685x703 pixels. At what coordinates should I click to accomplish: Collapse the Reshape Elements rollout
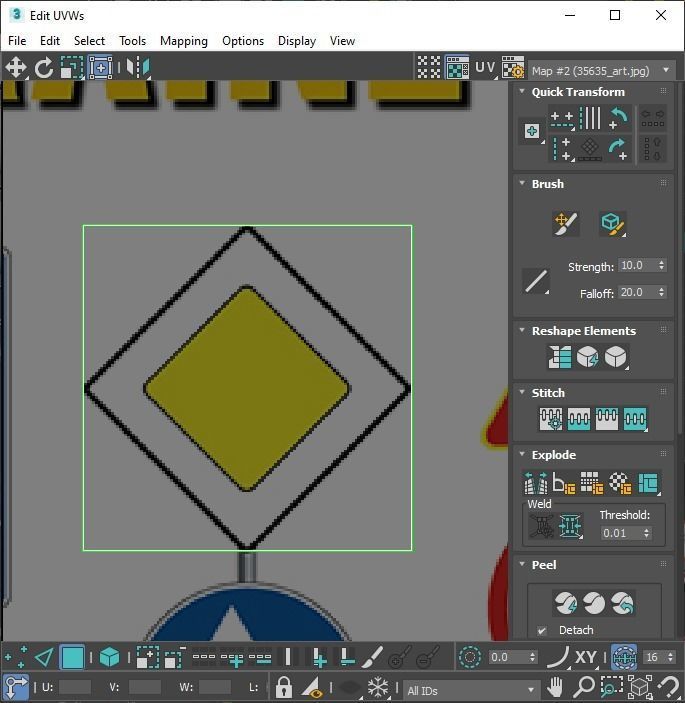pos(522,330)
